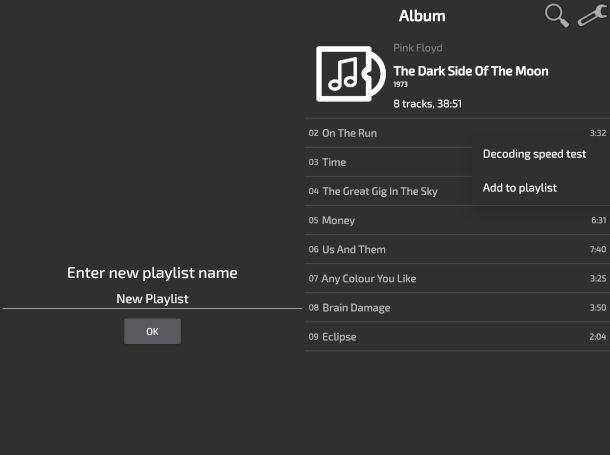Open search with the magnifier icon

click(x=556, y=15)
